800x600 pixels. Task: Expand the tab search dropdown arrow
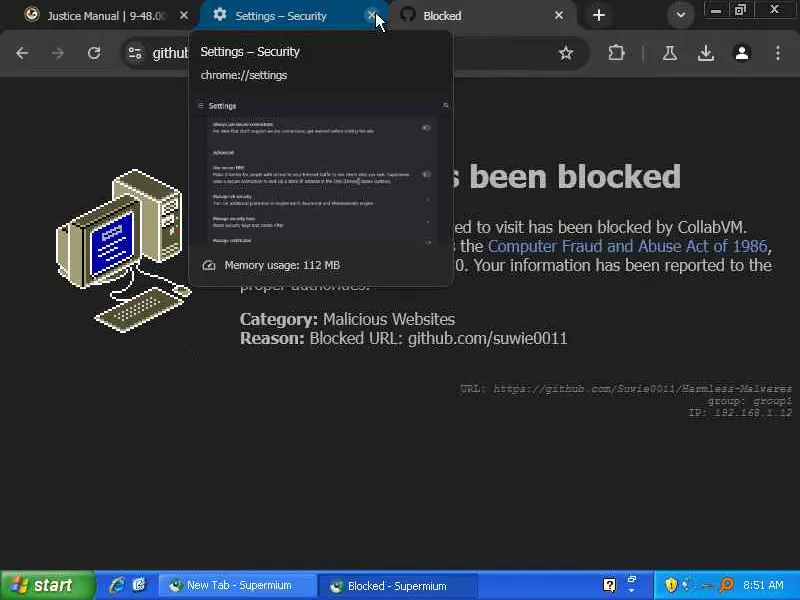(681, 15)
